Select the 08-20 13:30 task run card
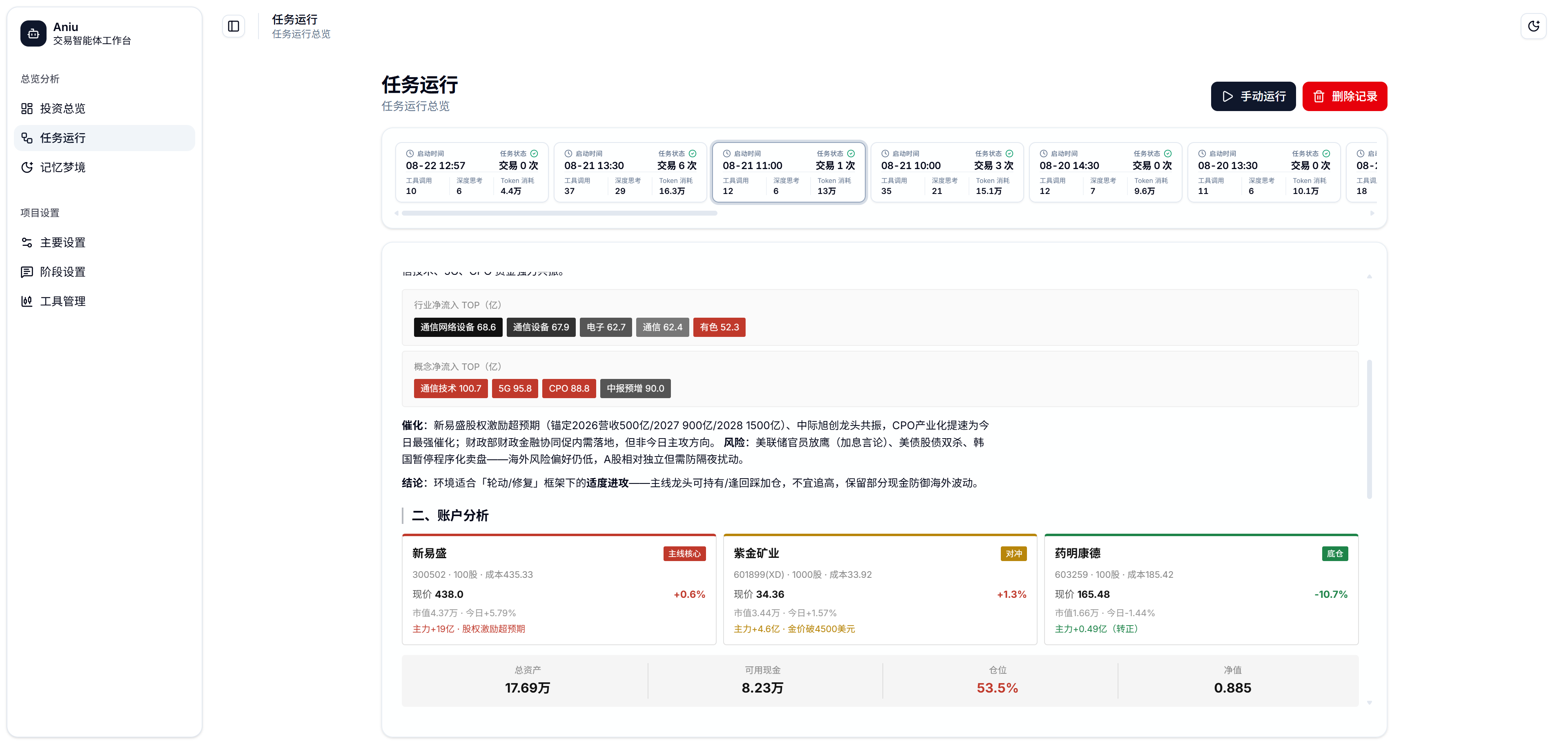Screen dimensions: 1568x744 point(1264,172)
